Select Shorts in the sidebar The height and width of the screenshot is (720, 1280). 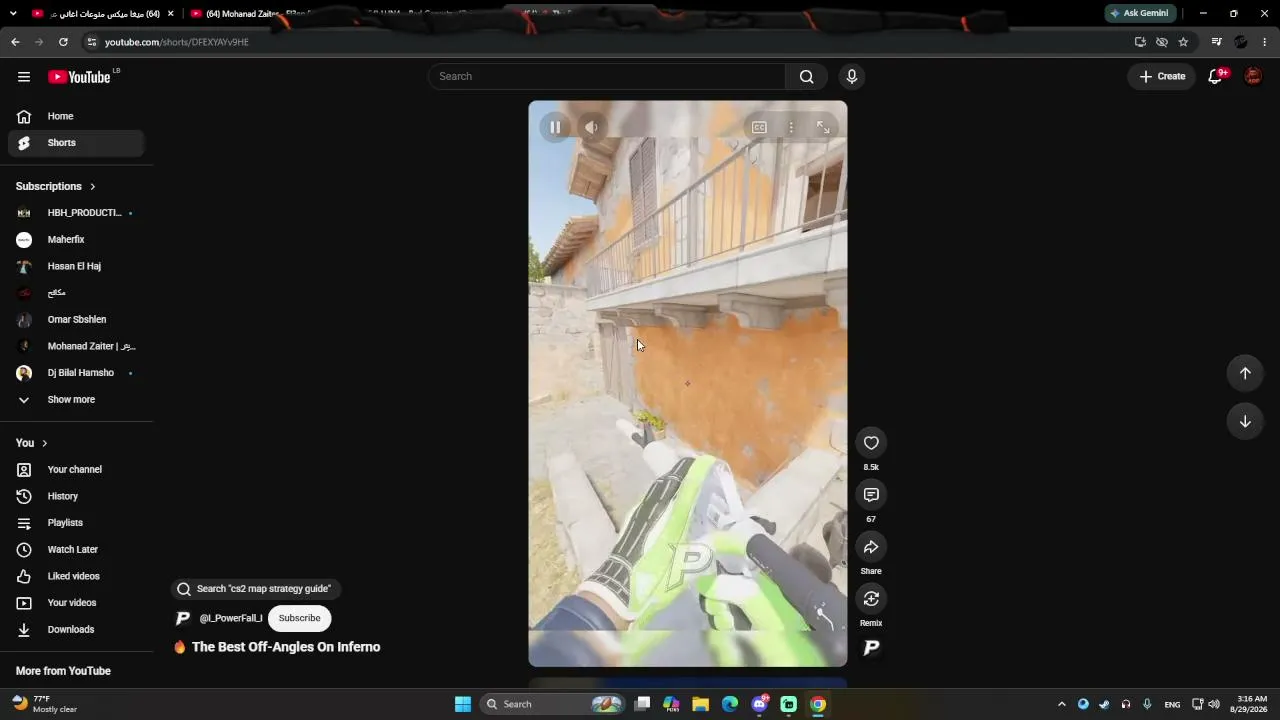[76, 143]
